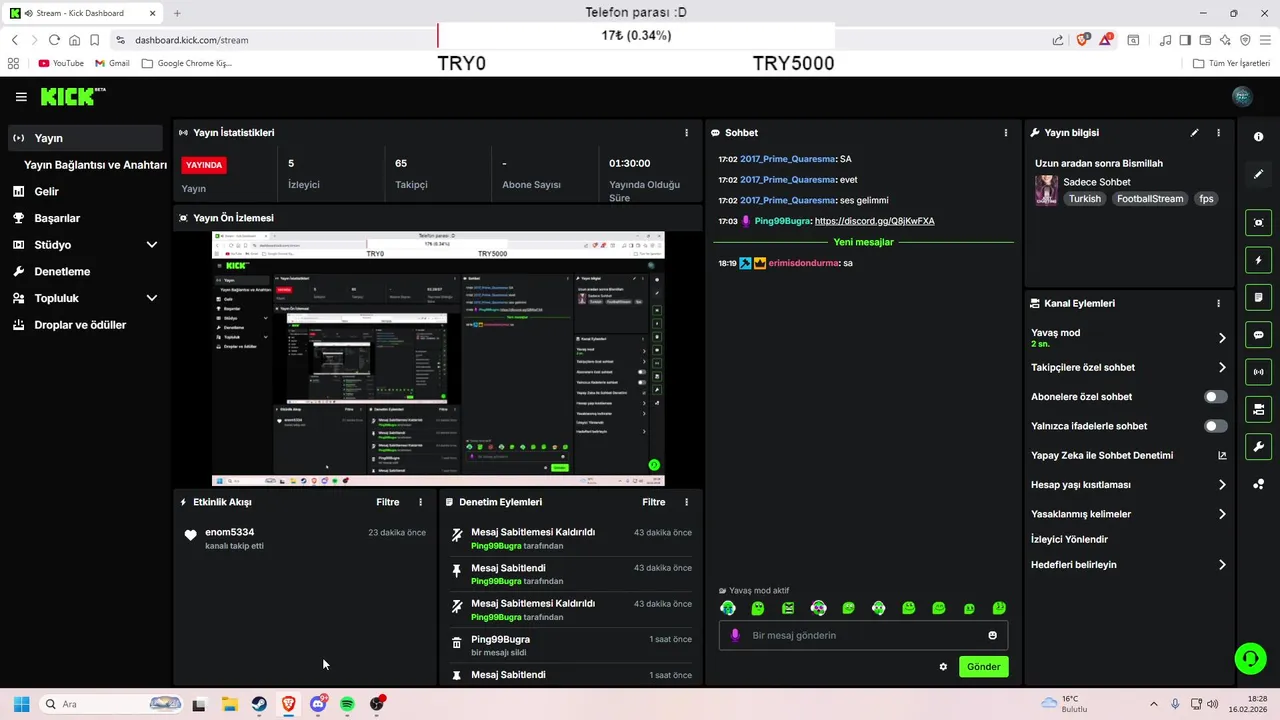The height and width of the screenshot is (720, 1280).
Task: Click the crying headphones emote
Action: (728, 608)
